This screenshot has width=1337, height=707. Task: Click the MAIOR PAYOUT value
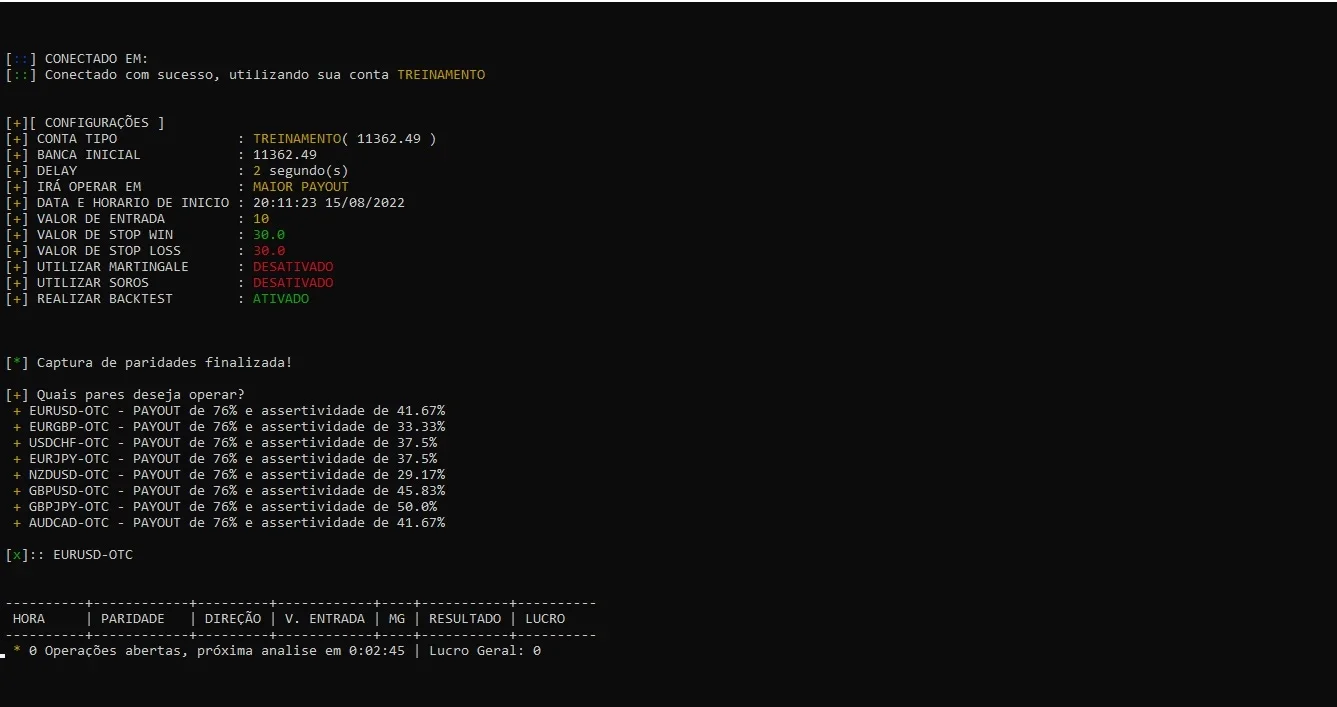(x=301, y=187)
